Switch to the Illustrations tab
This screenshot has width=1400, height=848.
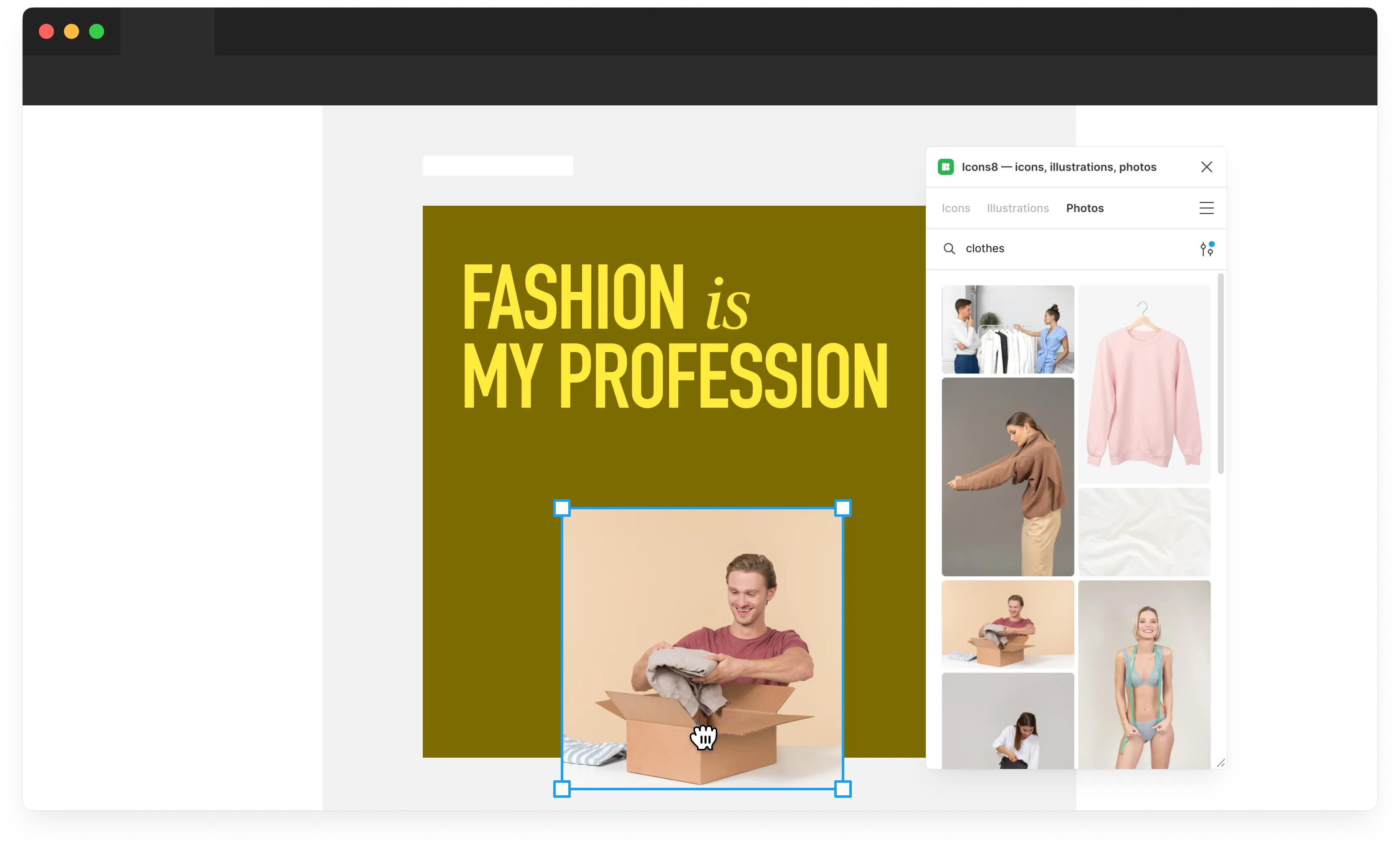1018,209
